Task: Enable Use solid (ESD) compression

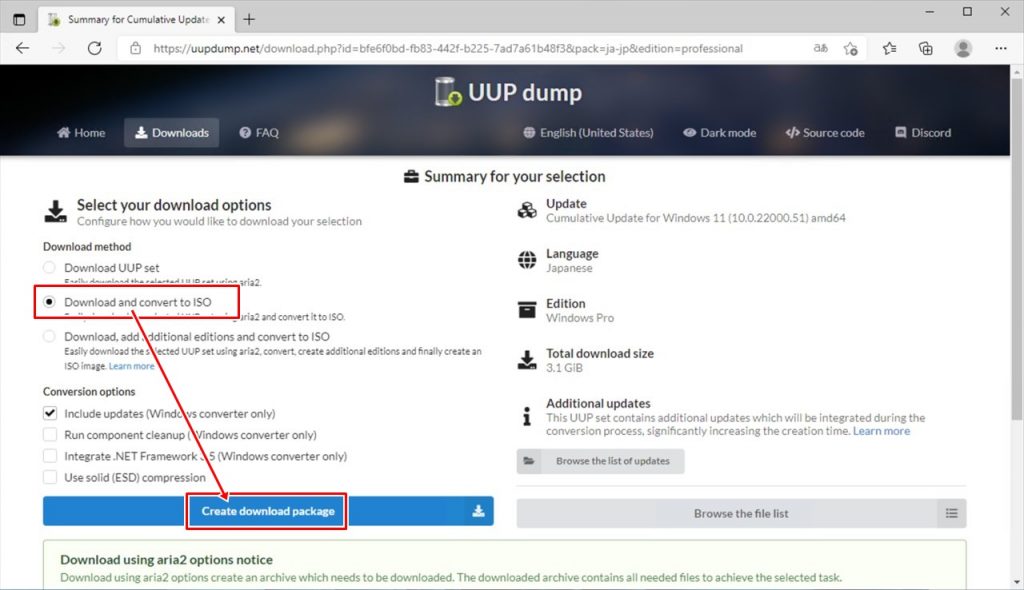Action: [x=50, y=478]
